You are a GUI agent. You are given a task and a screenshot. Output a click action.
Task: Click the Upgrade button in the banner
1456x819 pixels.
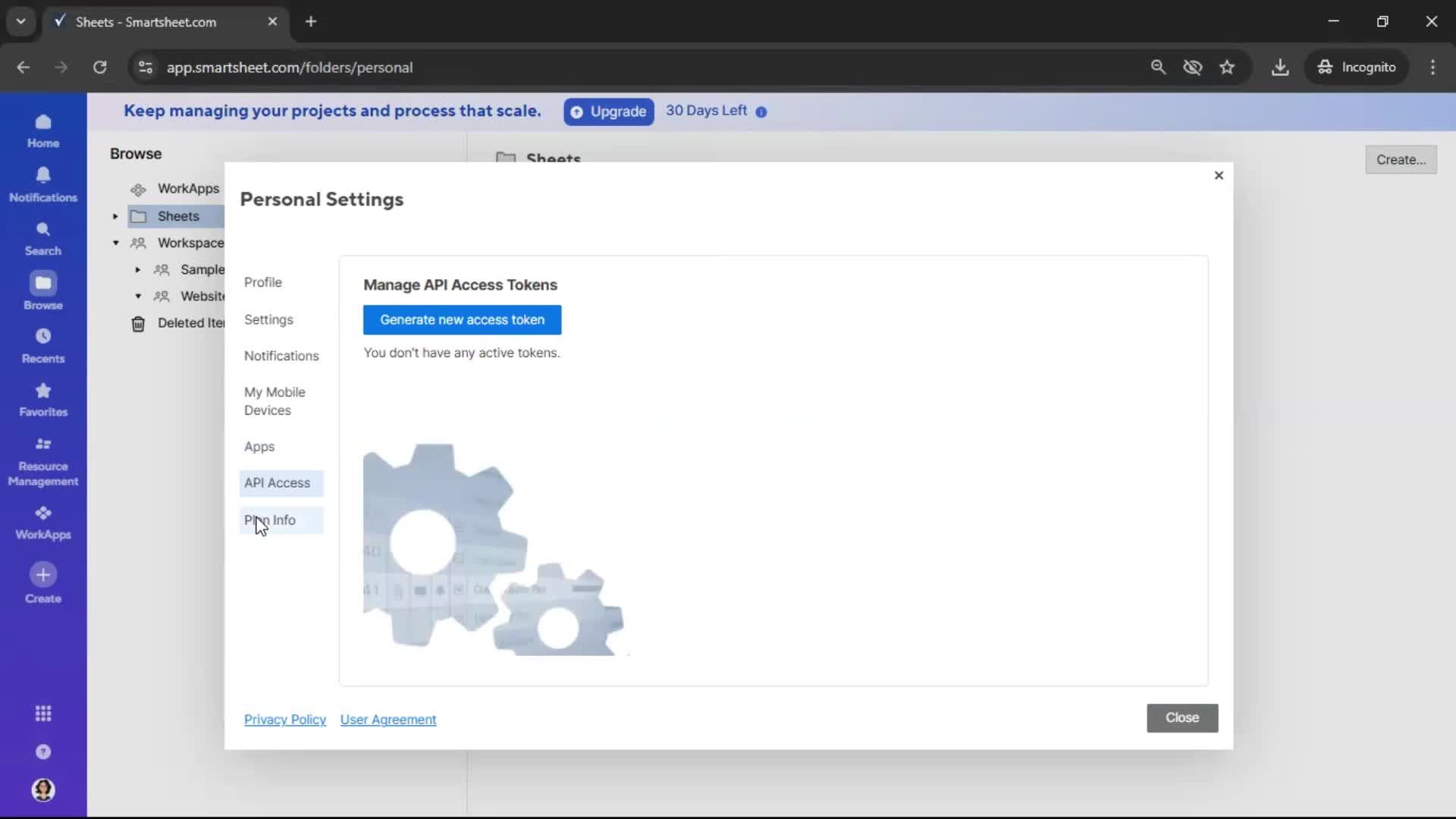click(x=608, y=111)
